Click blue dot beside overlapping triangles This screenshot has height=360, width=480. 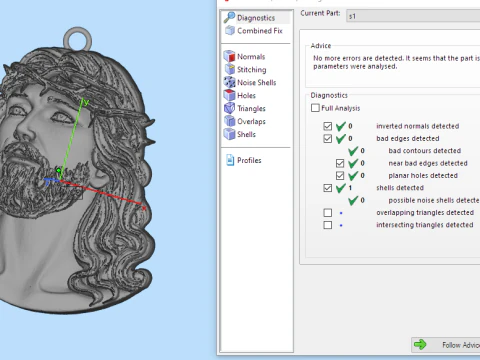341,213
